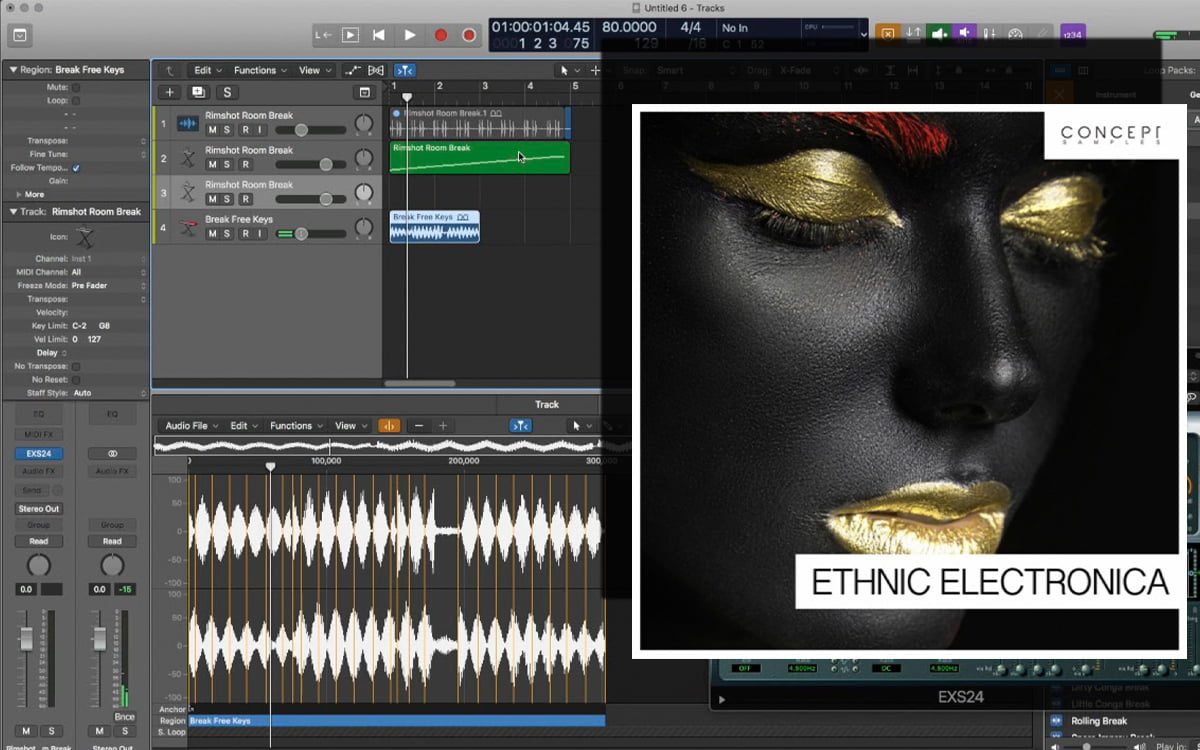The width and height of the screenshot is (1200, 750).
Task: Switch to the Track tab in editor
Action: (x=547, y=404)
